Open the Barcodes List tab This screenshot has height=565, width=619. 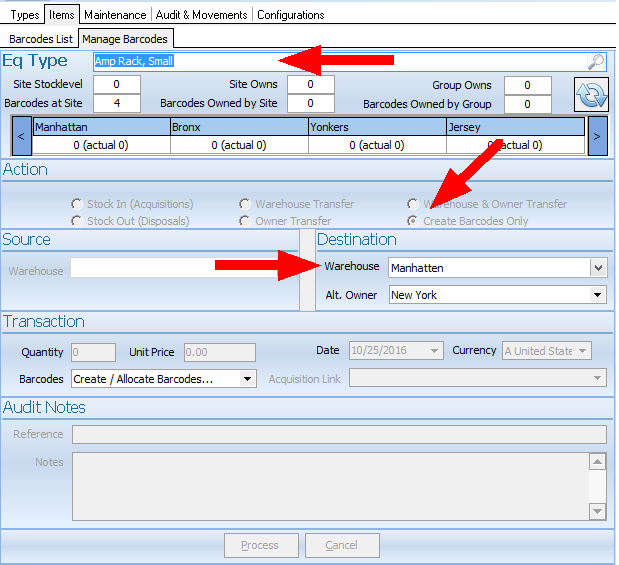[x=41, y=39]
